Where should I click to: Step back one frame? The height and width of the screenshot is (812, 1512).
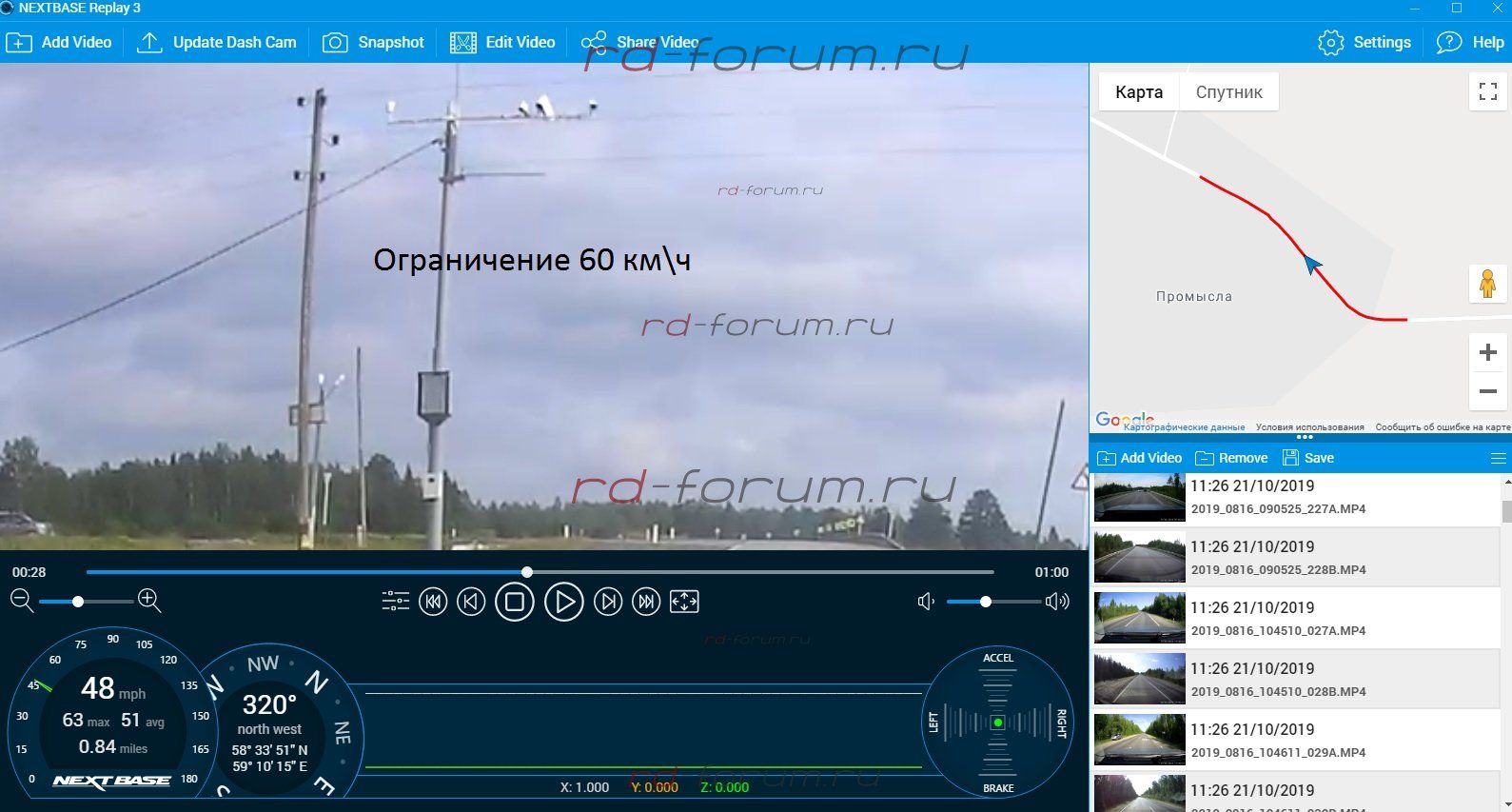click(x=471, y=602)
